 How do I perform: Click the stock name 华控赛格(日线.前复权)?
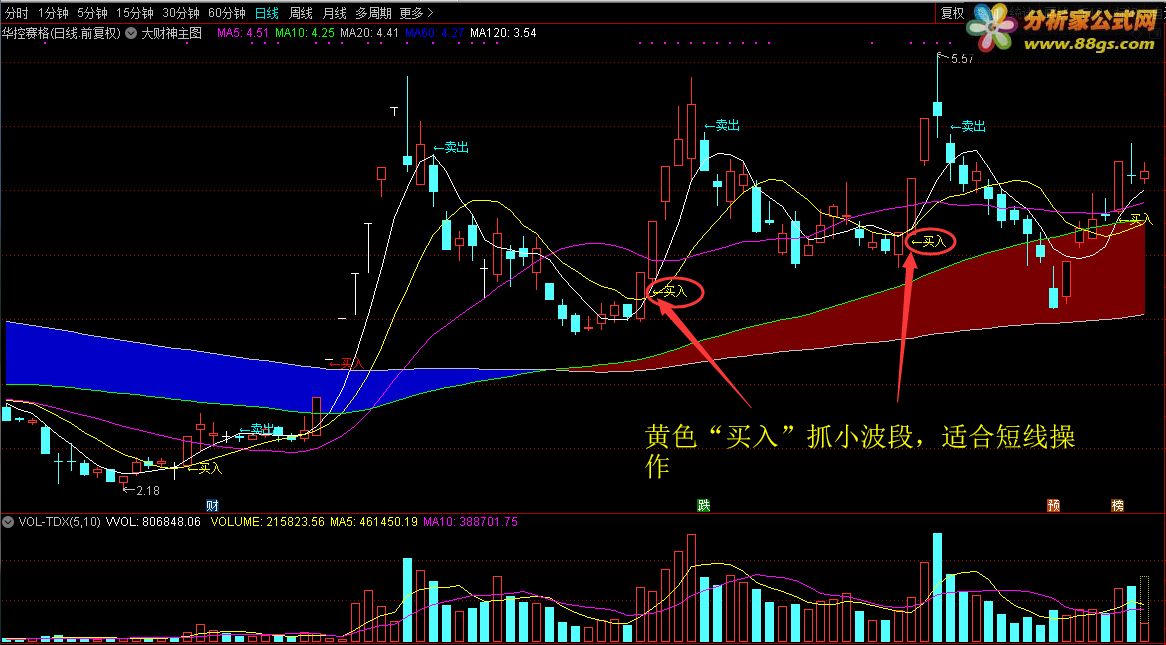tap(61, 33)
